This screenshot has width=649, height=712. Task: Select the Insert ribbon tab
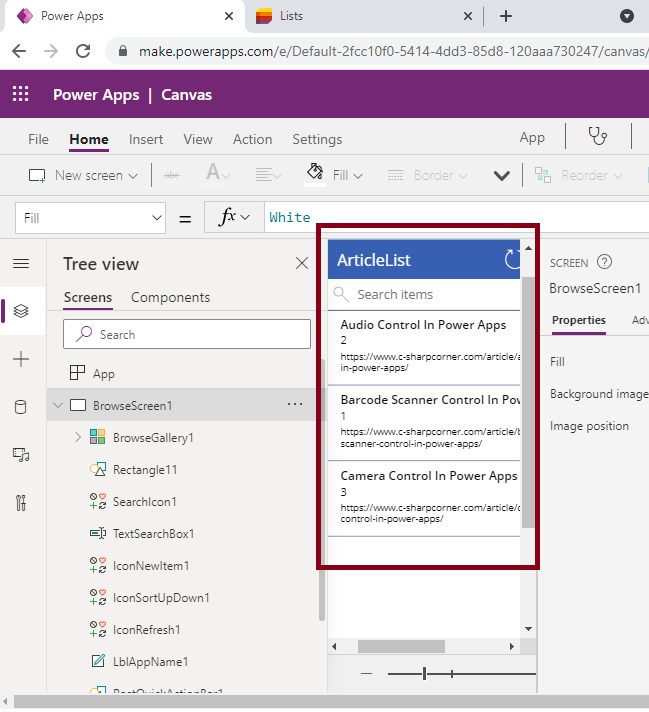(146, 139)
